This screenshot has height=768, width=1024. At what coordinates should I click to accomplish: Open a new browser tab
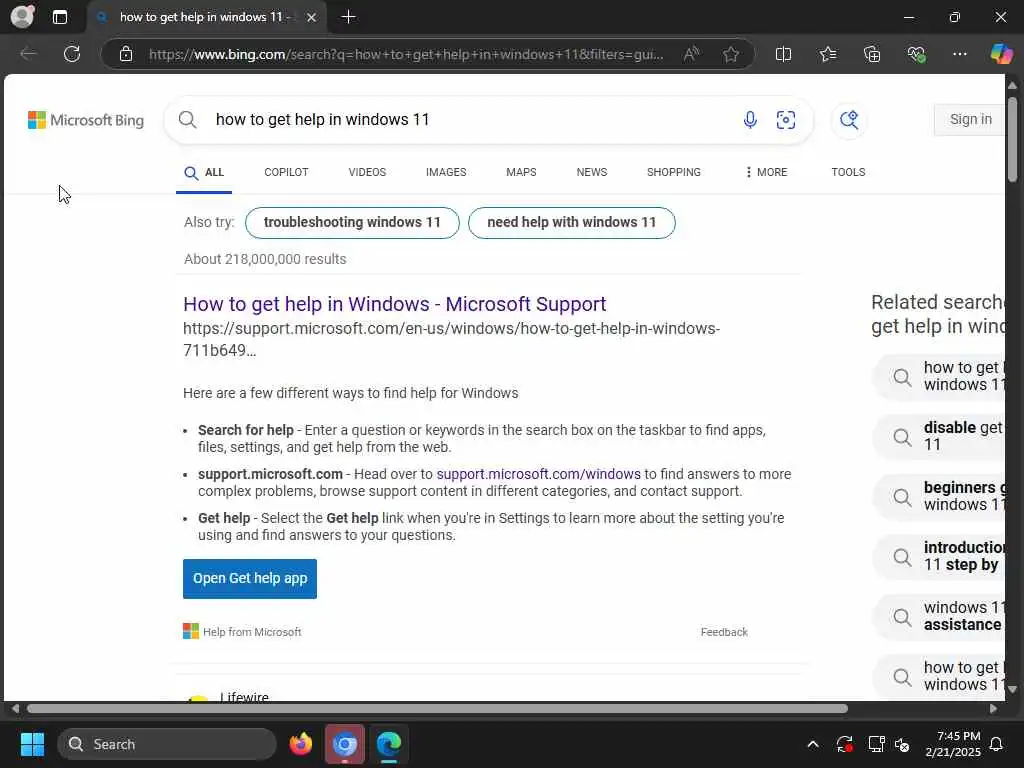point(349,17)
